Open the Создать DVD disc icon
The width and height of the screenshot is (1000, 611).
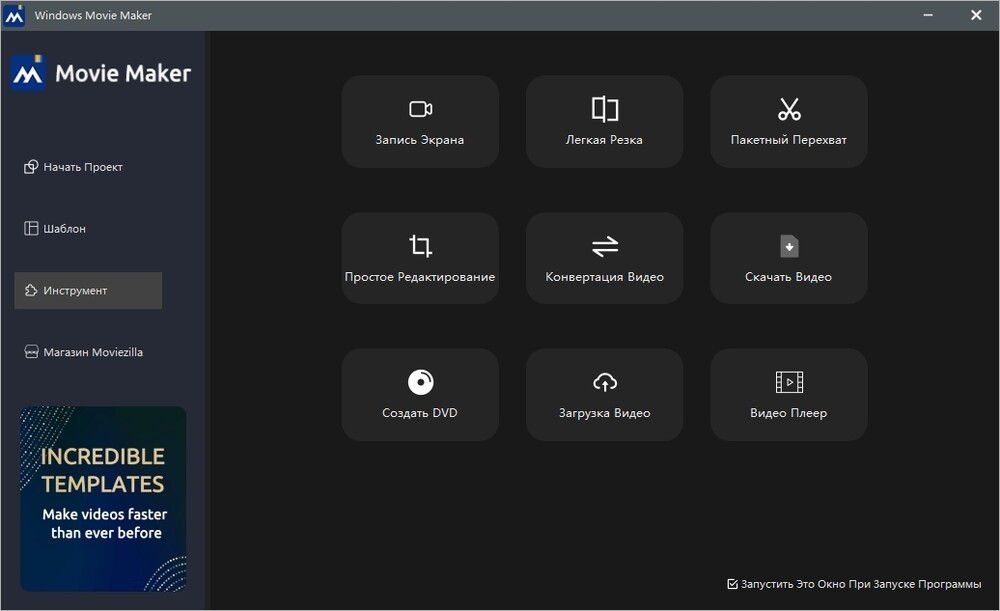coord(420,382)
